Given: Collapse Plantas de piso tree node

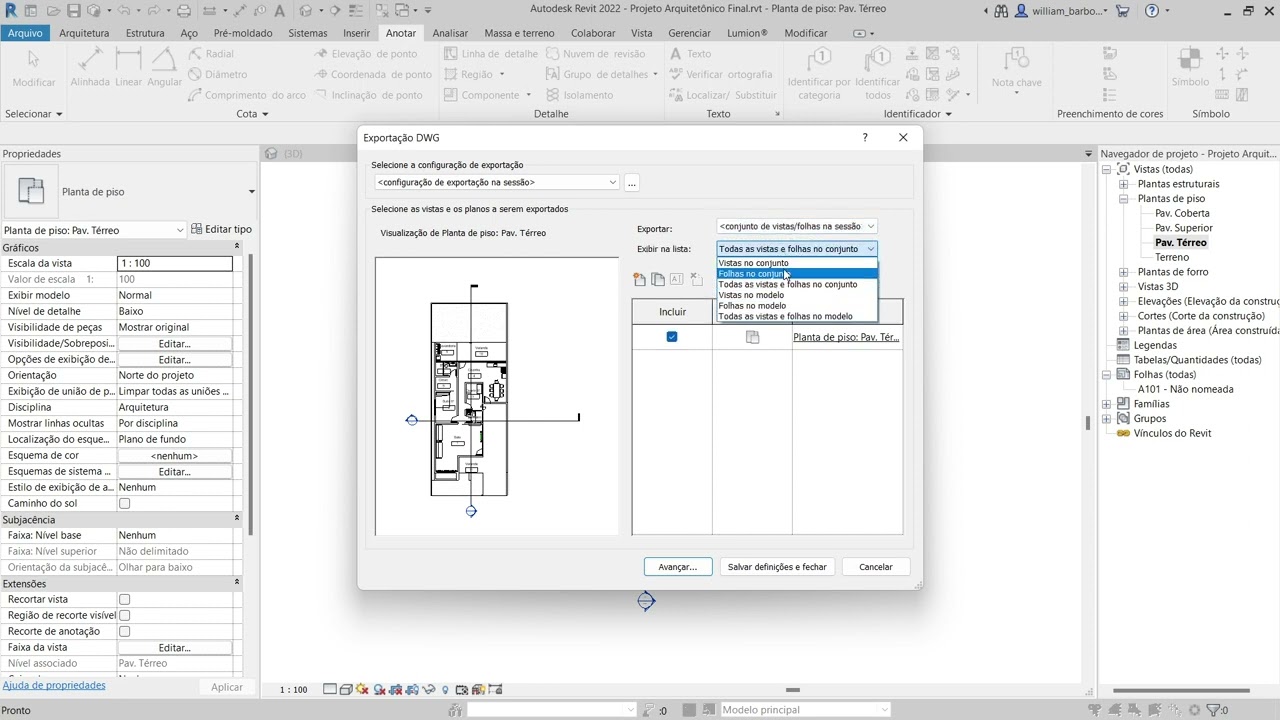Looking at the screenshot, I should tap(1123, 199).
